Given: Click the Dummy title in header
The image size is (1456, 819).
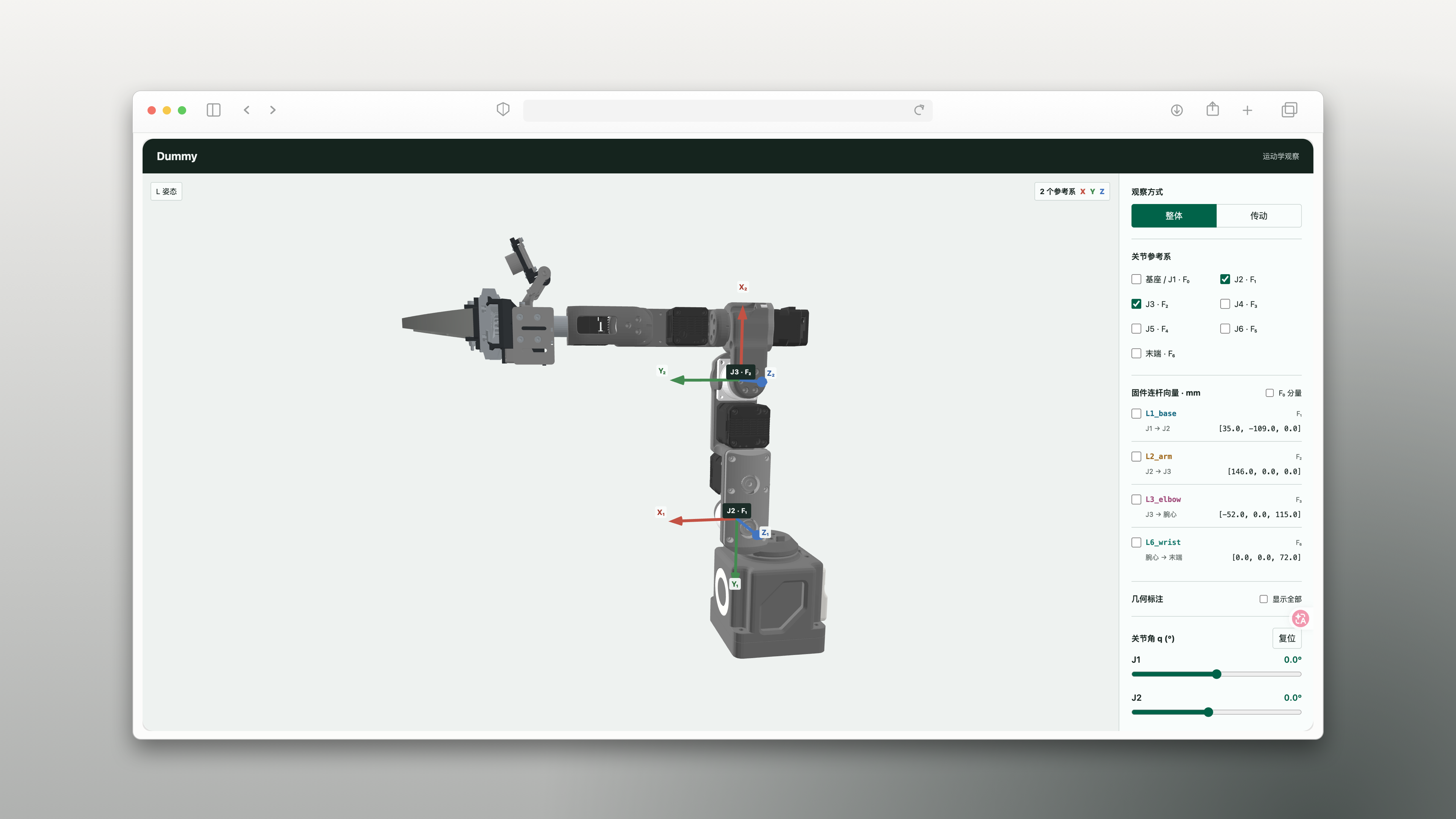Looking at the screenshot, I should point(177,157).
